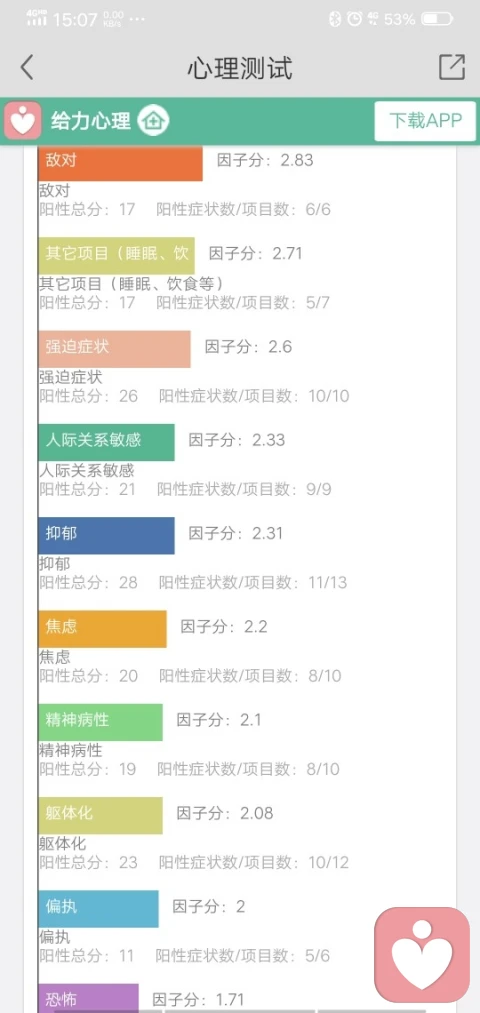480x1013 pixels.
Task: Tap the green 人际关系敏感 bar
Action: coord(107,443)
